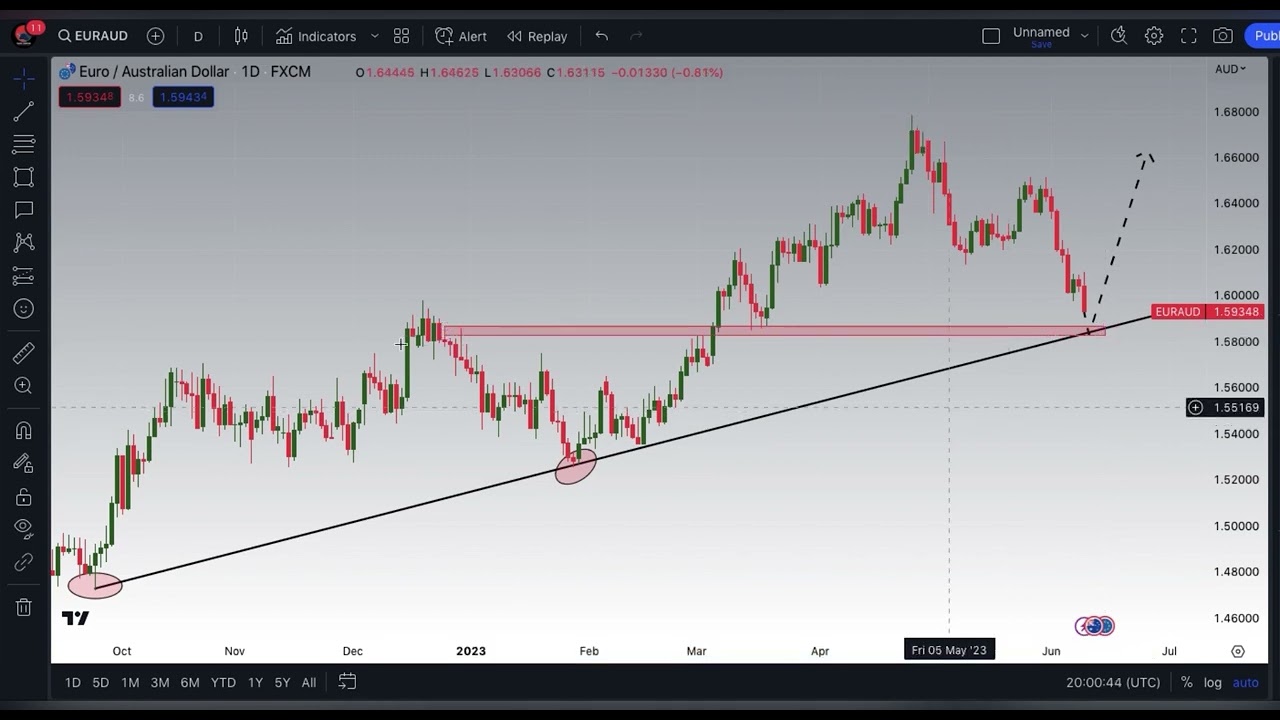Click the remove drawings trash icon

click(24, 607)
